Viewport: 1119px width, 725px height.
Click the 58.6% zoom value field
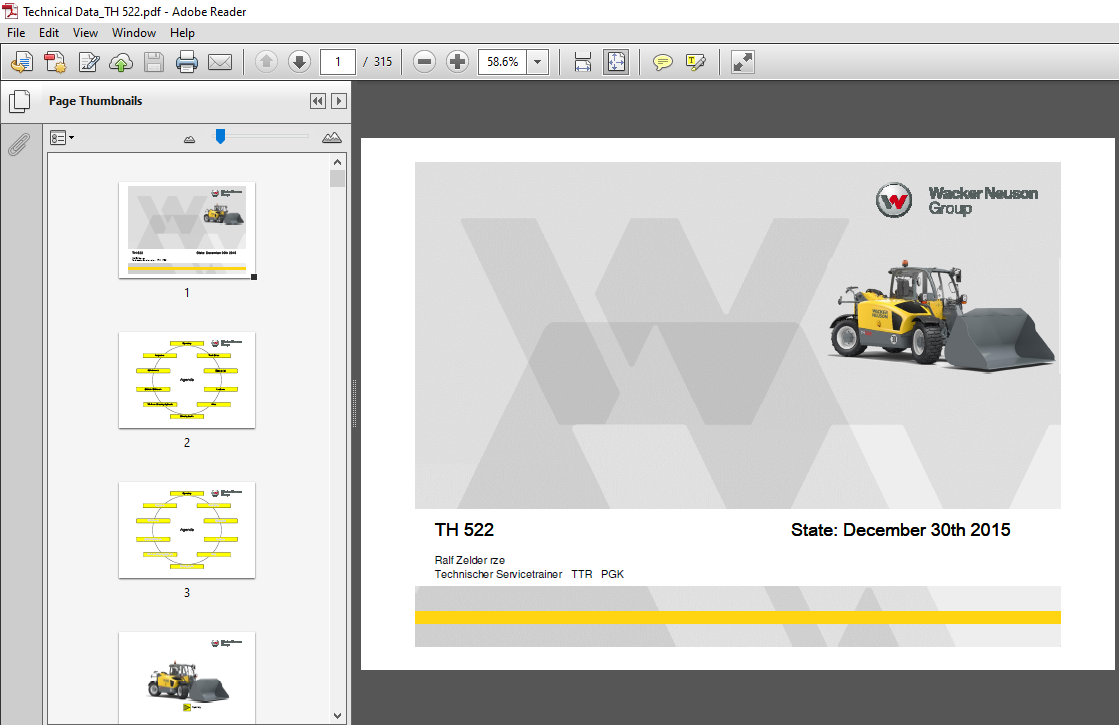pos(503,62)
